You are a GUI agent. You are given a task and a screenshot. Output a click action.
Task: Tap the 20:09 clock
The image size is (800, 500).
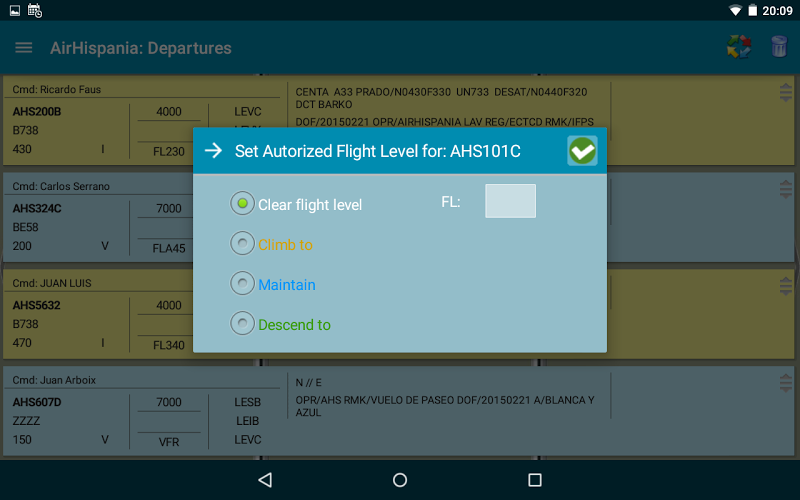coord(777,11)
